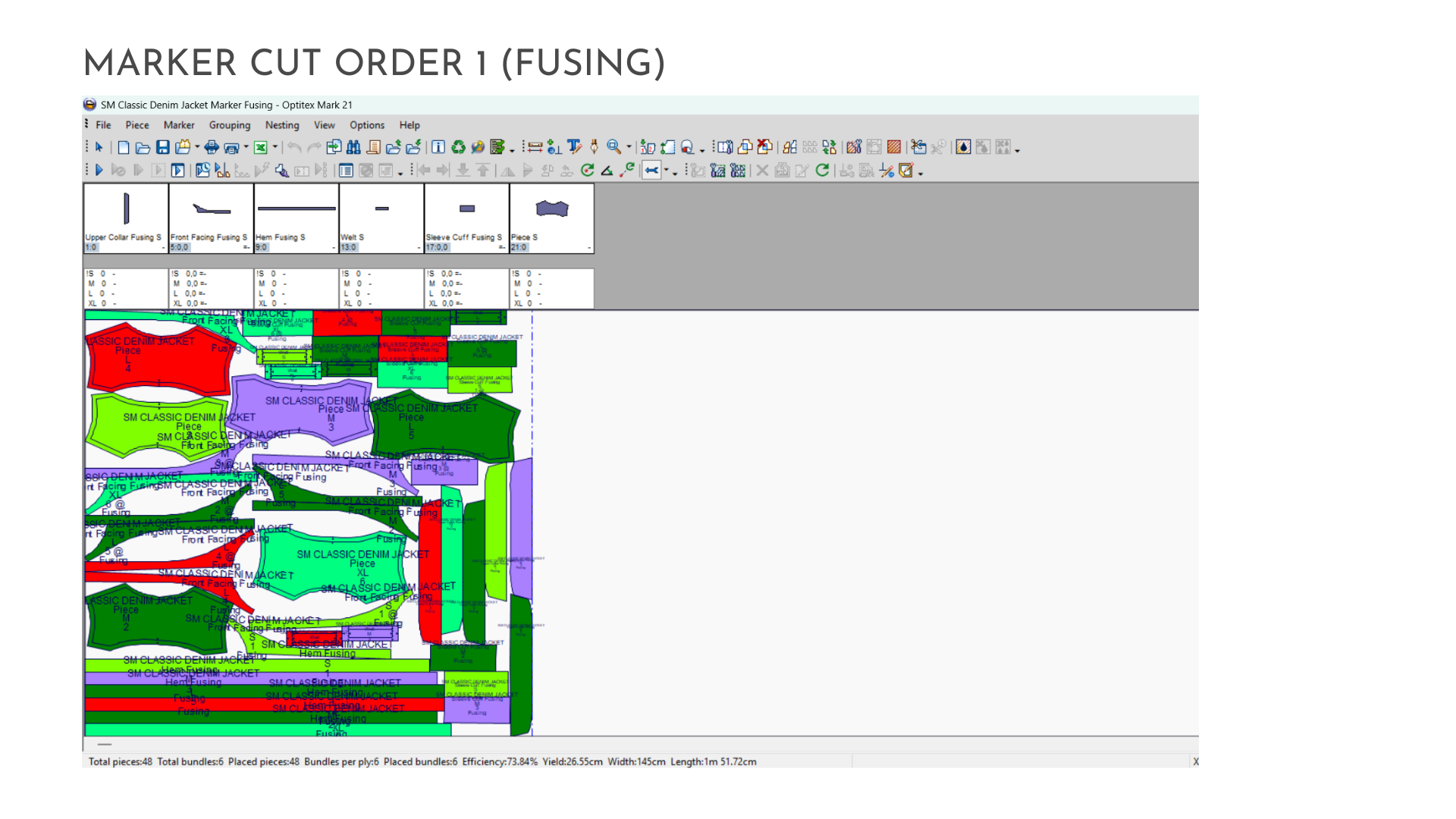Open the Marker menu

click(x=179, y=125)
